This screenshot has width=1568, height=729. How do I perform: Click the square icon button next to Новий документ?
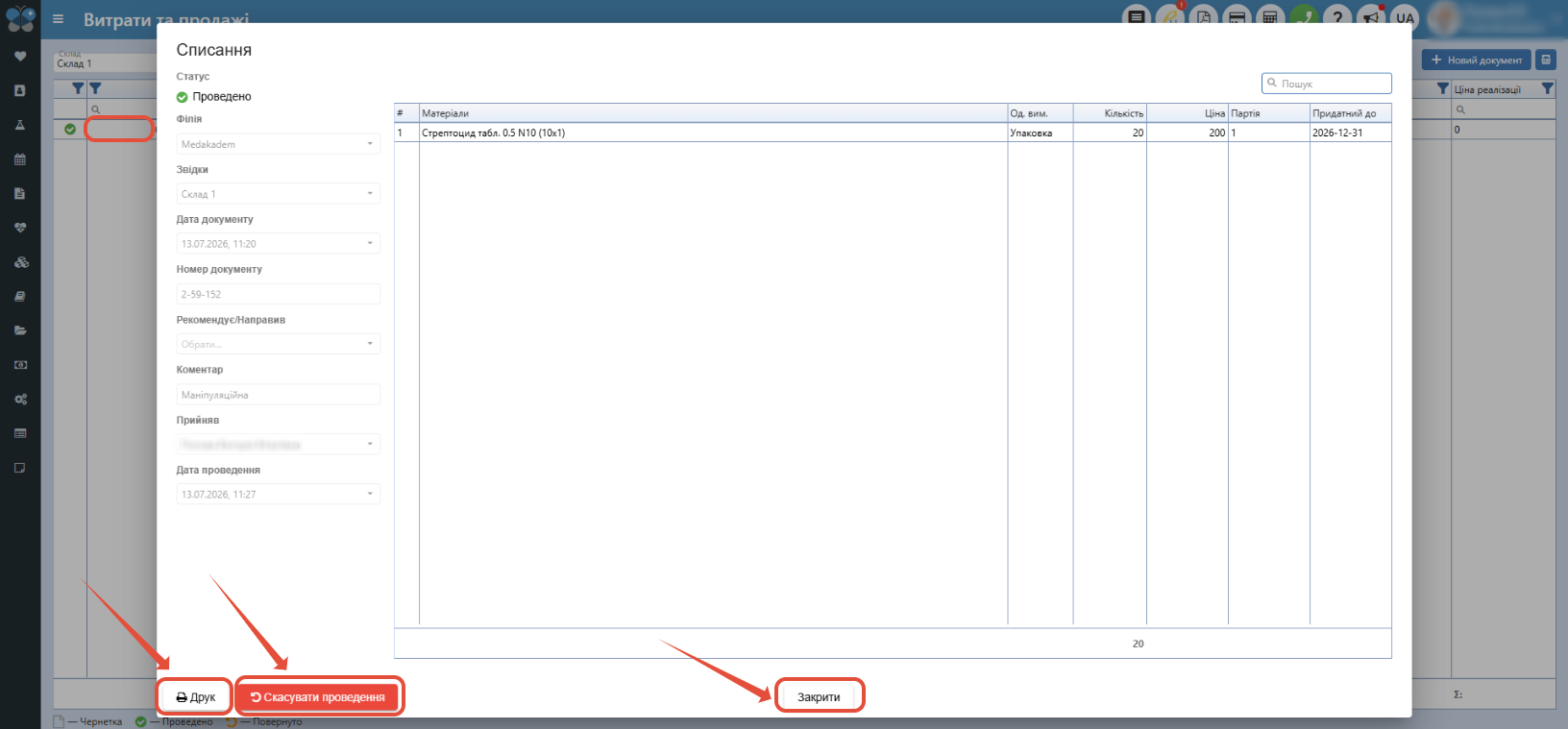pyautogui.click(x=1546, y=60)
